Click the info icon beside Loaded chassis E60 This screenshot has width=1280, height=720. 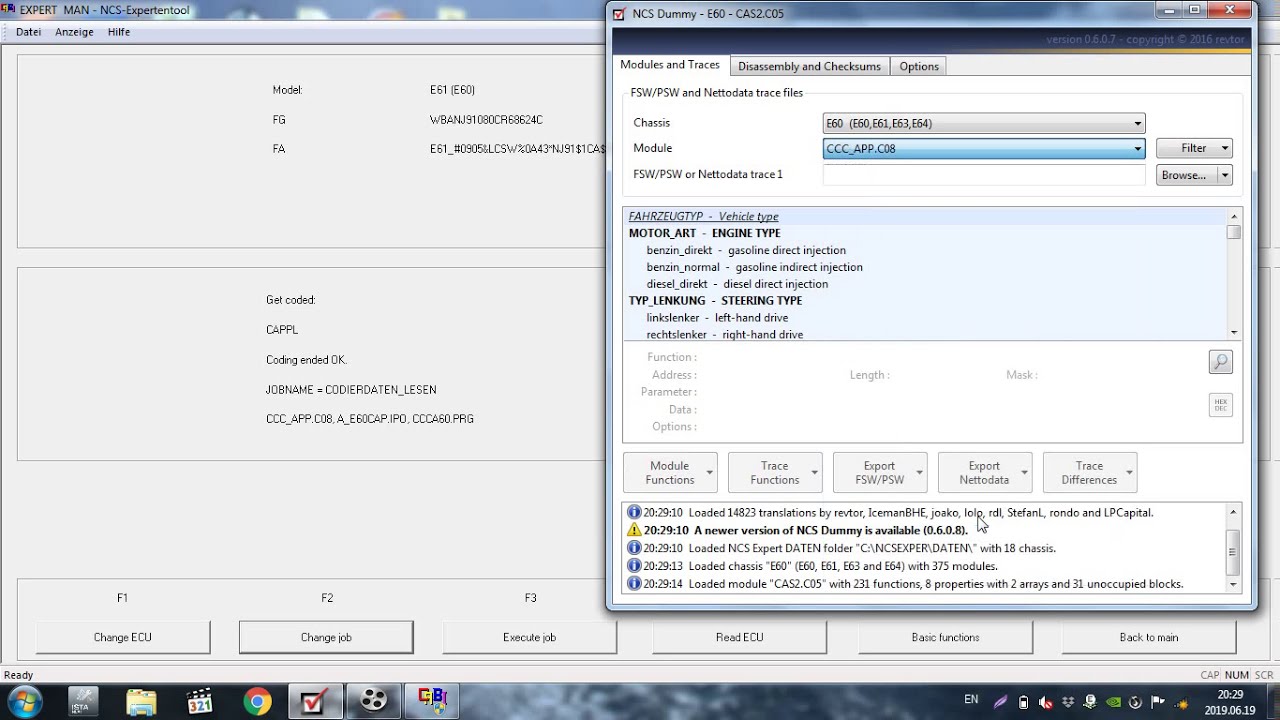click(634, 566)
